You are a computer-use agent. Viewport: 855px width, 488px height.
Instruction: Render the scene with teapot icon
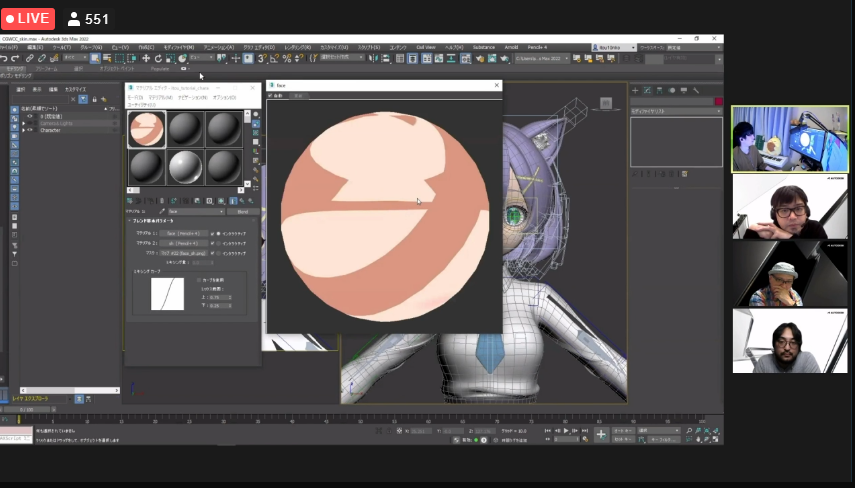pos(504,58)
